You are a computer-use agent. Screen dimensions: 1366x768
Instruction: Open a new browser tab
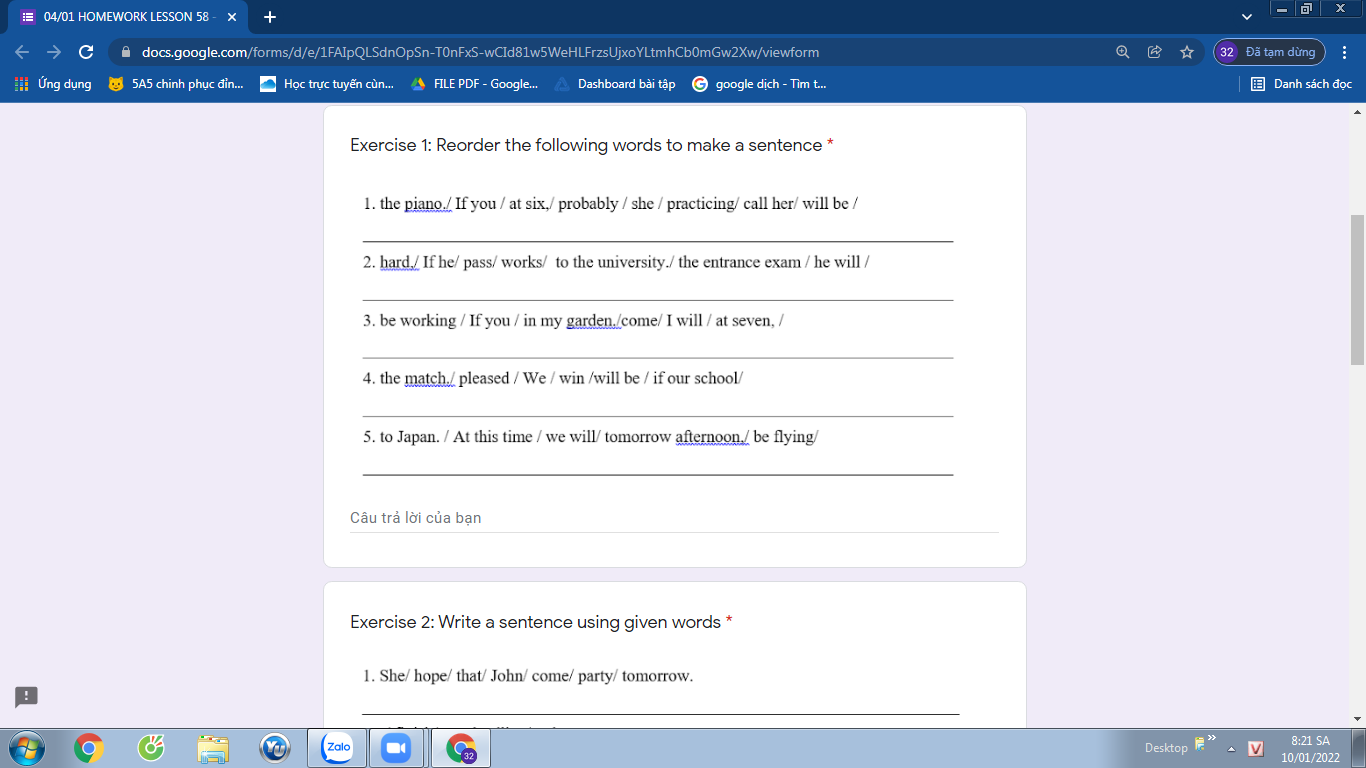(x=269, y=17)
